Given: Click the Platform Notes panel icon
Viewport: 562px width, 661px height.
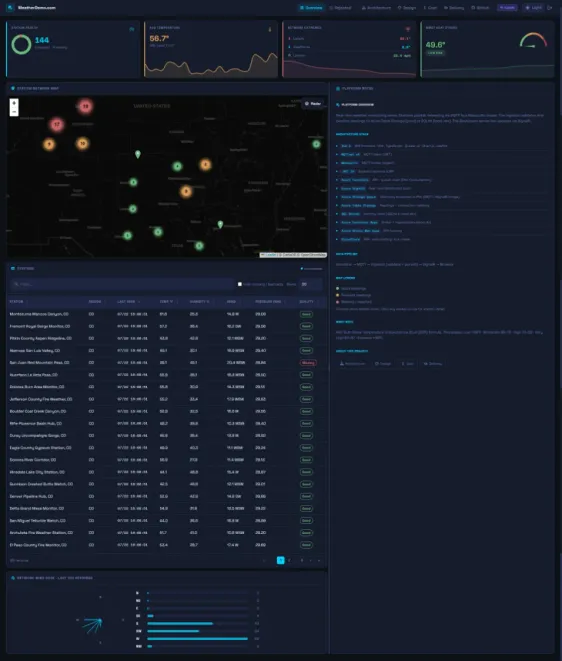Looking at the screenshot, I should [x=338, y=89].
